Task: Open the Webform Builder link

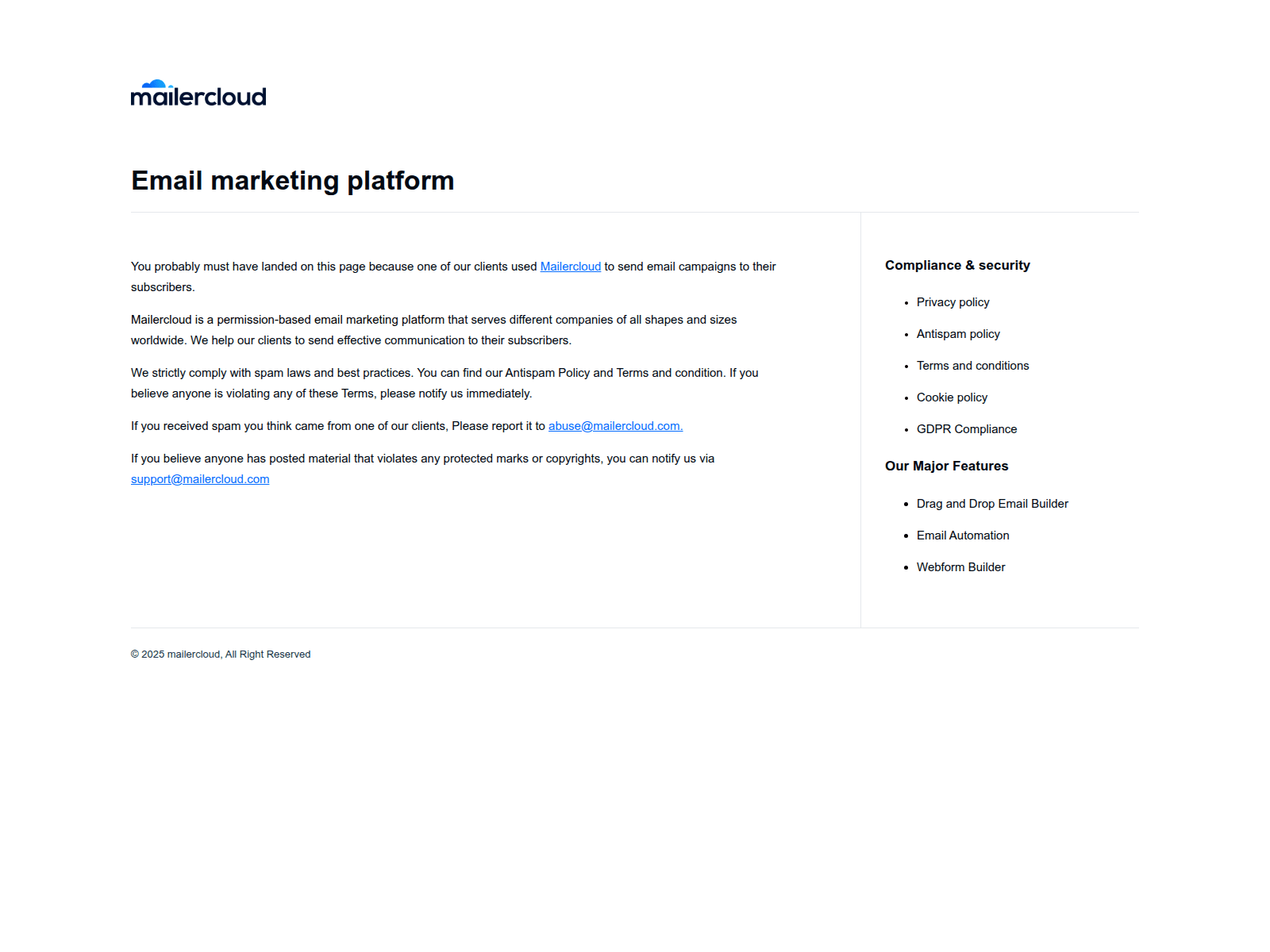Action: click(x=960, y=567)
